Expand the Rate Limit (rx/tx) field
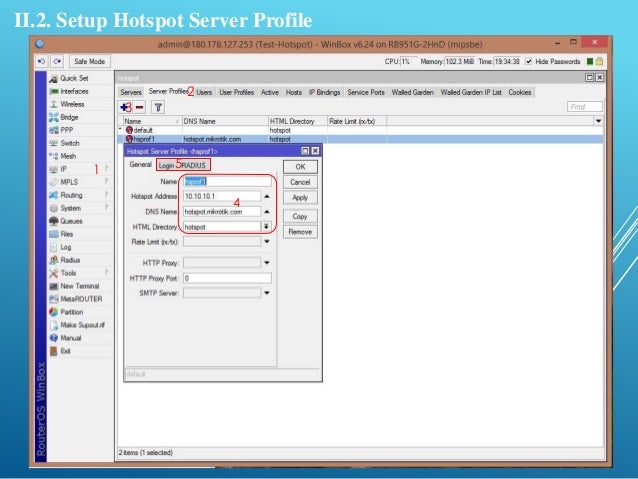Screen dimensions: 638x479 [x=267, y=242]
